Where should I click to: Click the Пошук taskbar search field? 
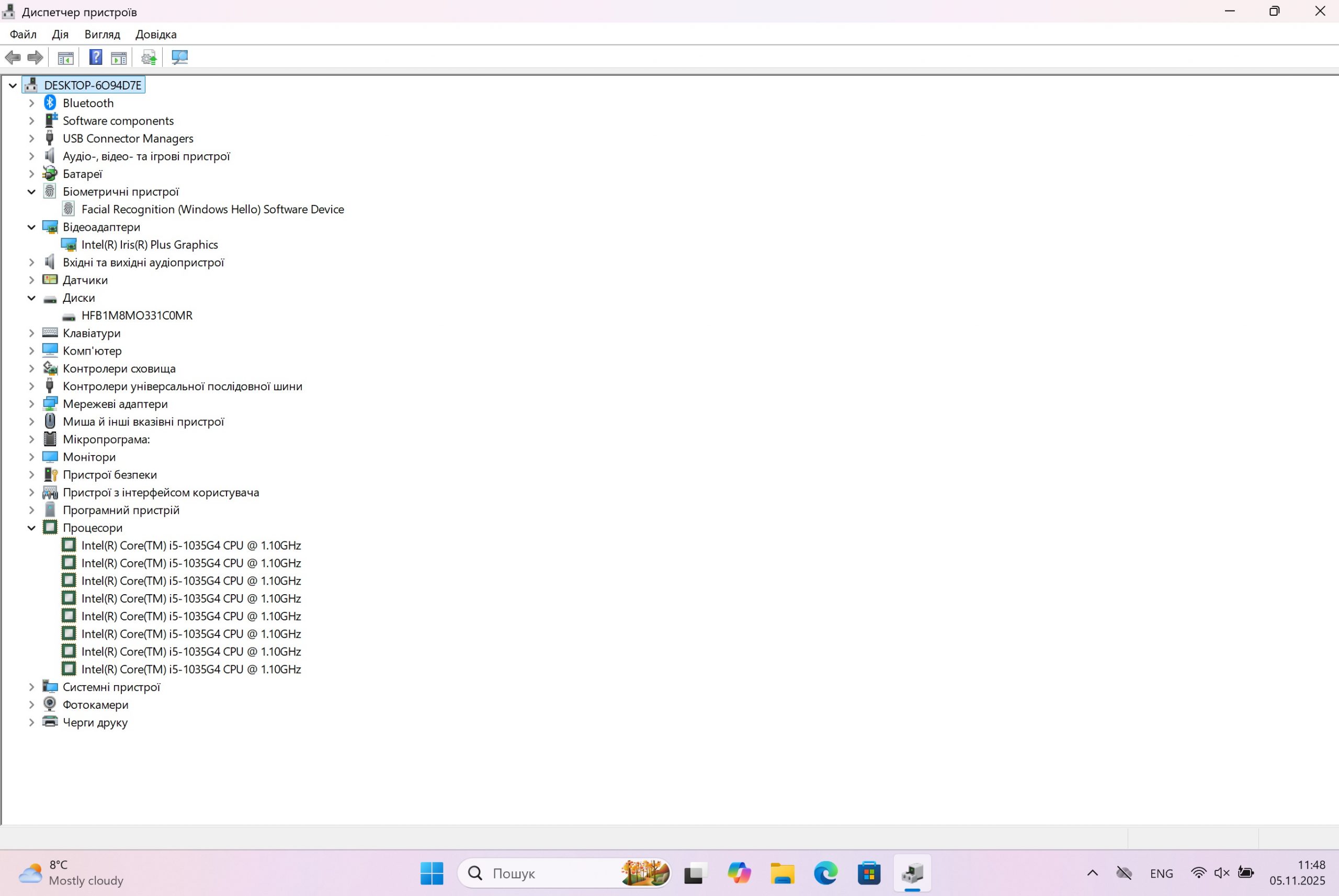click(x=548, y=873)
